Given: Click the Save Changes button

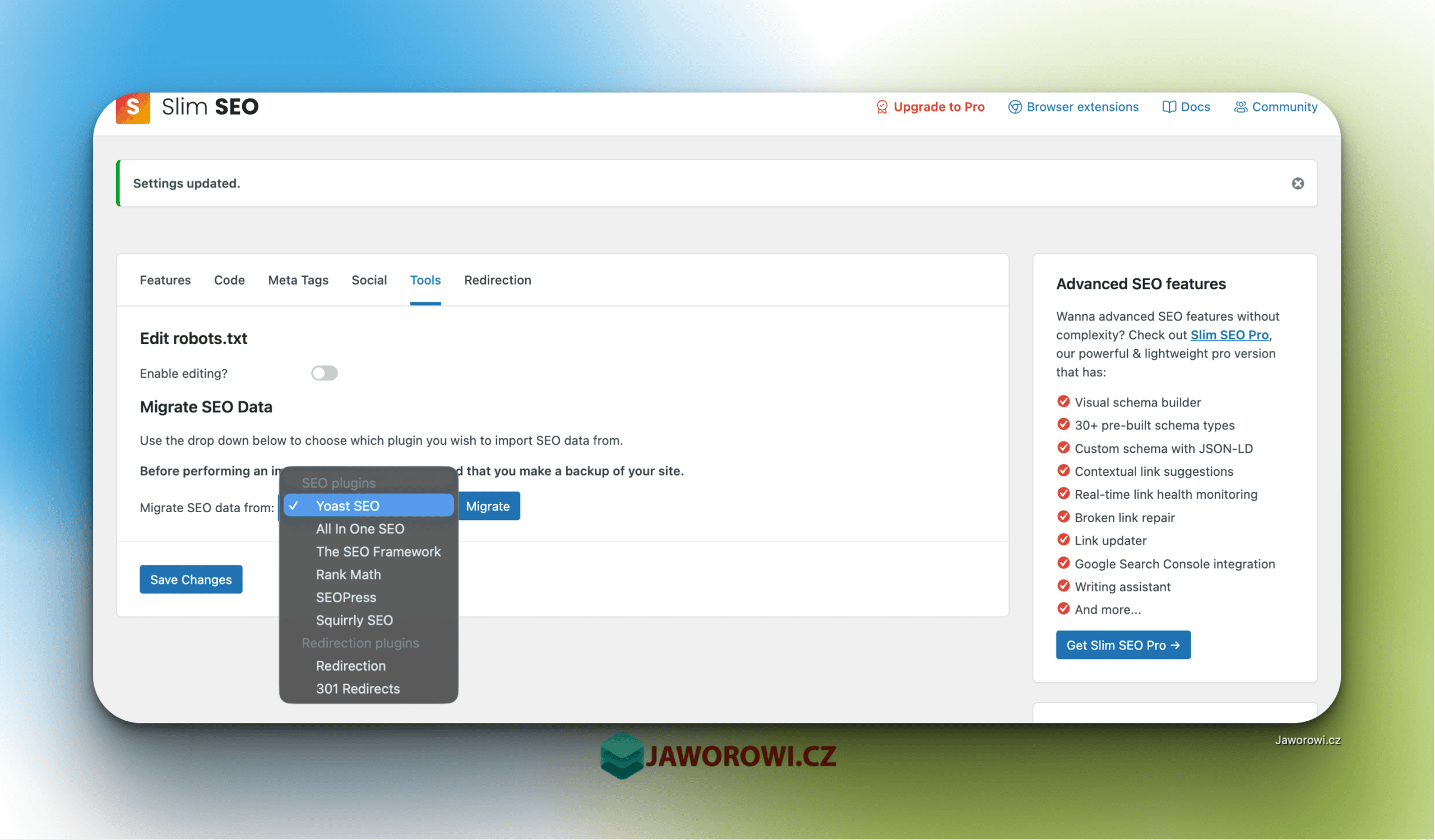Looking at the screenshot, I should coord(191,579).
